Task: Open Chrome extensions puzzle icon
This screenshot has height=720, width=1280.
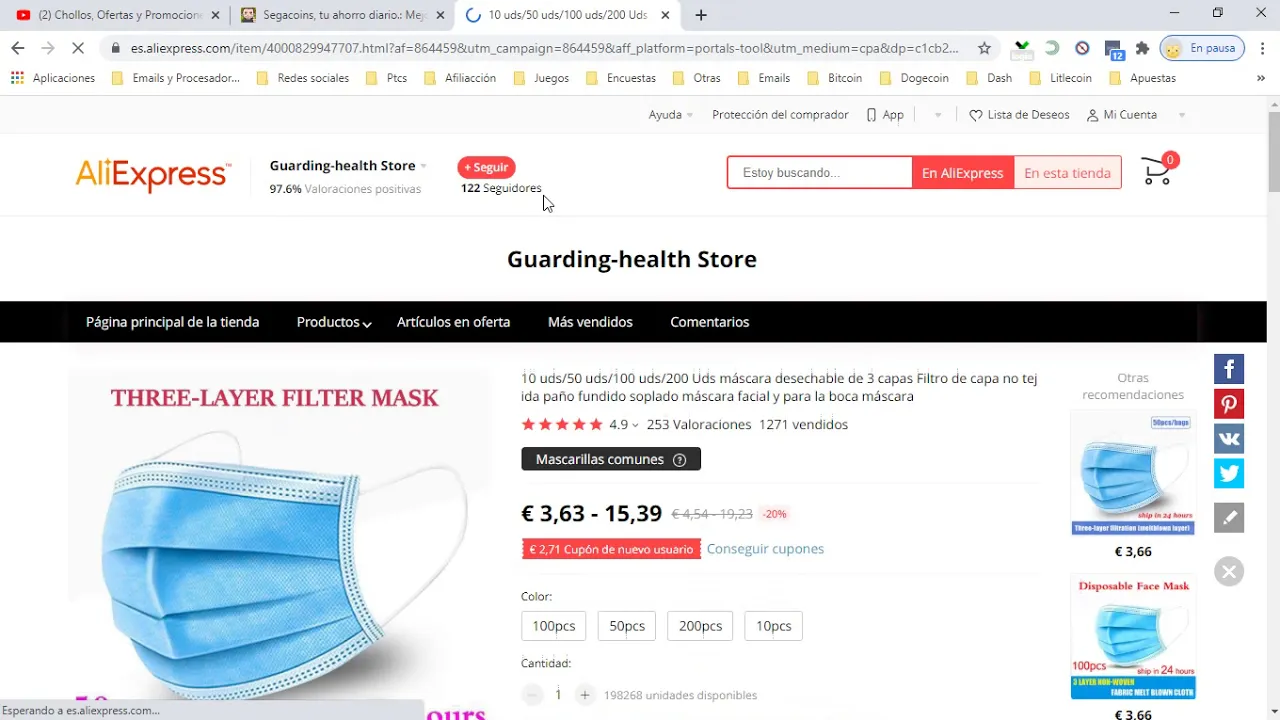Action: click(1142, 48)
